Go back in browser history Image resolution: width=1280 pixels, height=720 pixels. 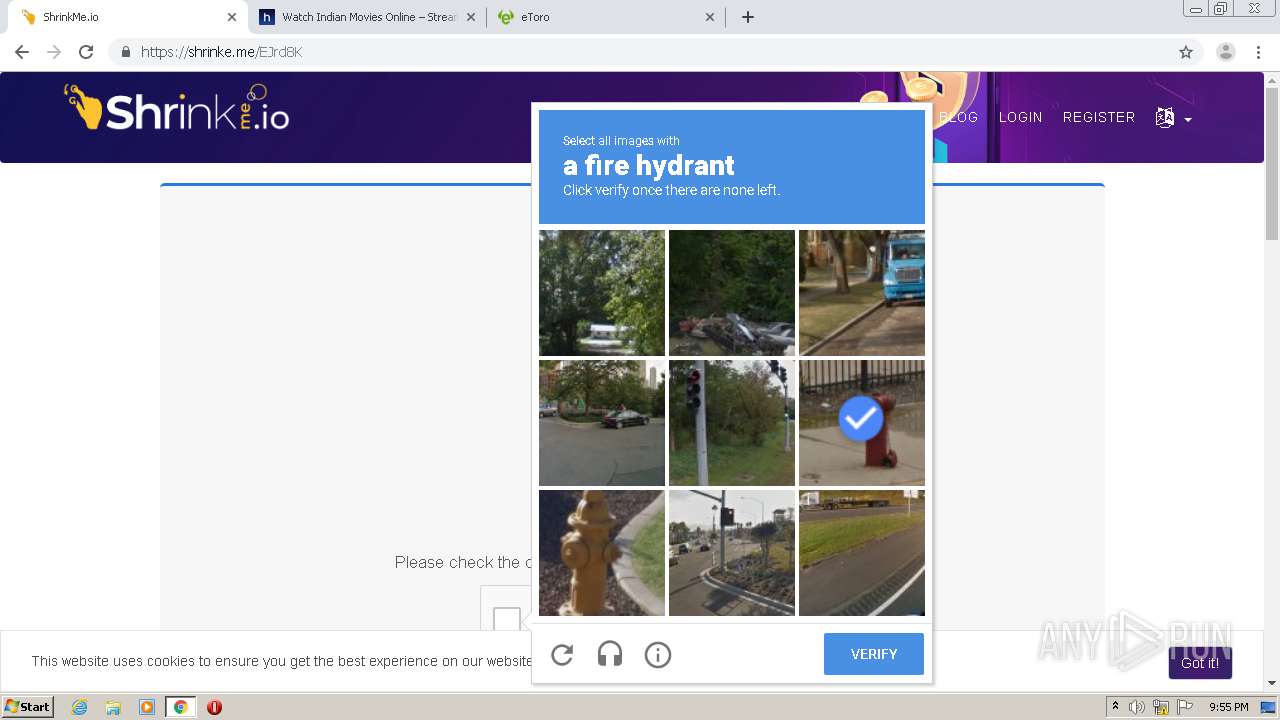coord(22,52)
